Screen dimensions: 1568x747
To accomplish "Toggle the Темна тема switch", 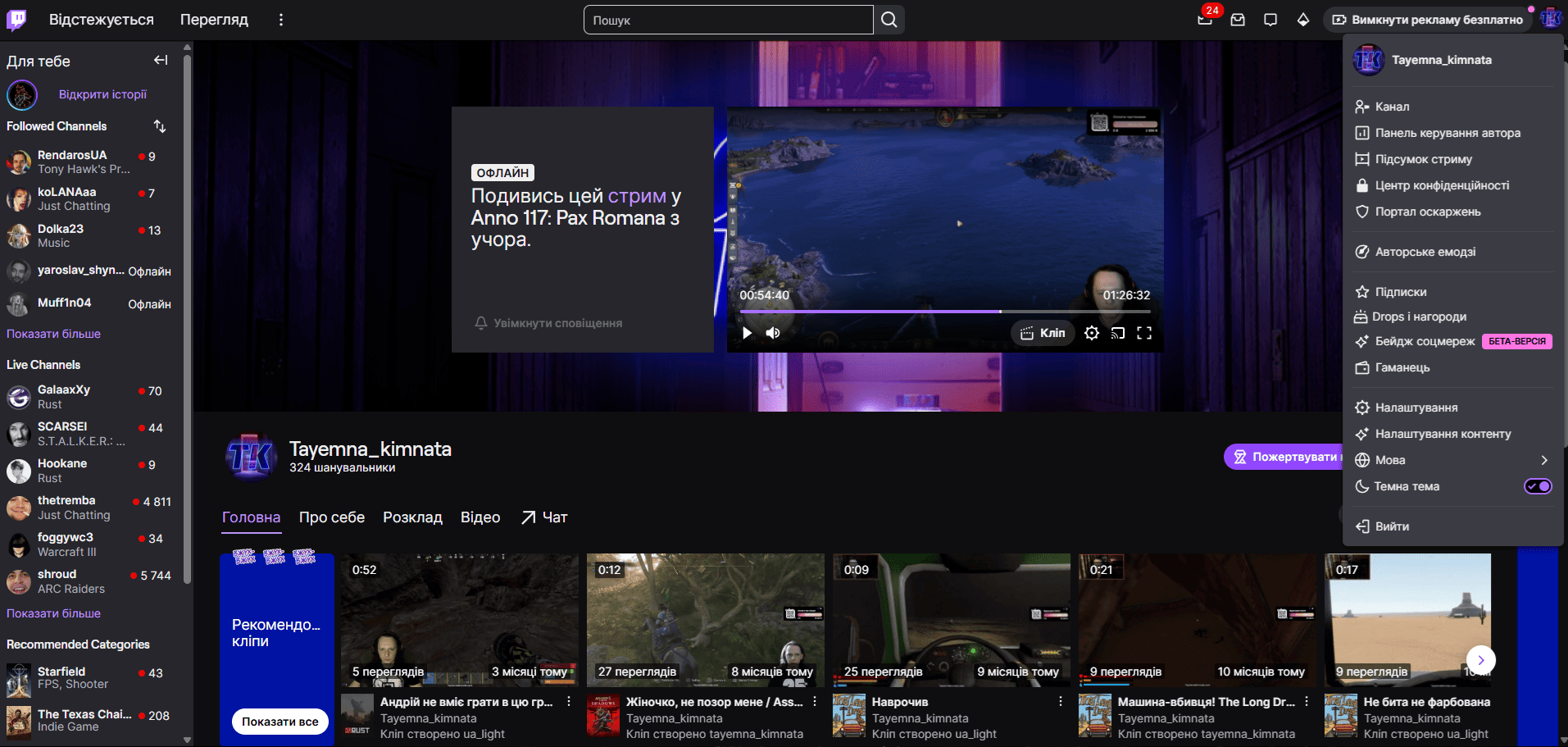I will pyautogui.click(x=1538, y=486).
